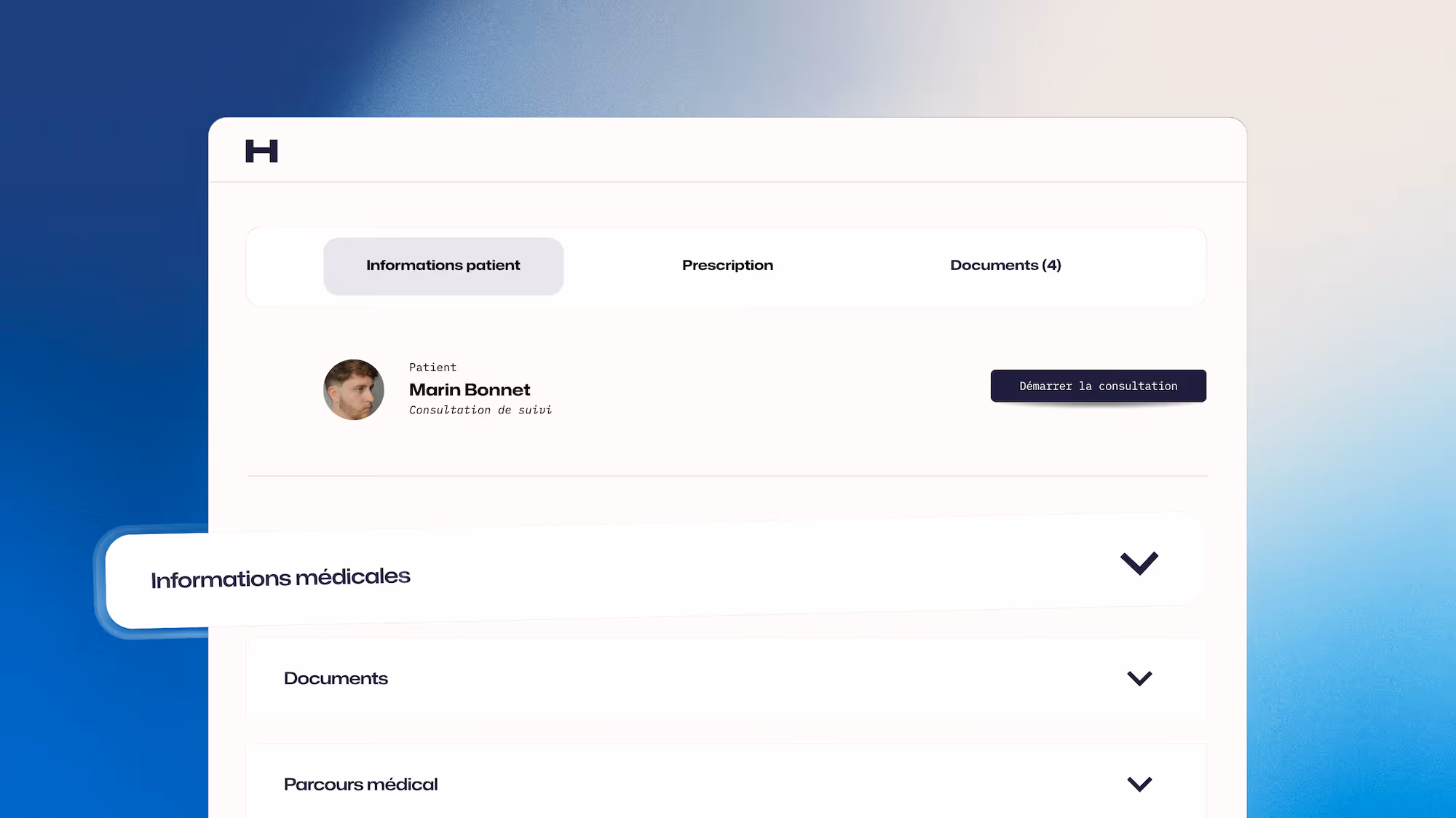This screenshot has height=818, width=1456.
Task: Click the middle of the Documents card
Action: 726,678
